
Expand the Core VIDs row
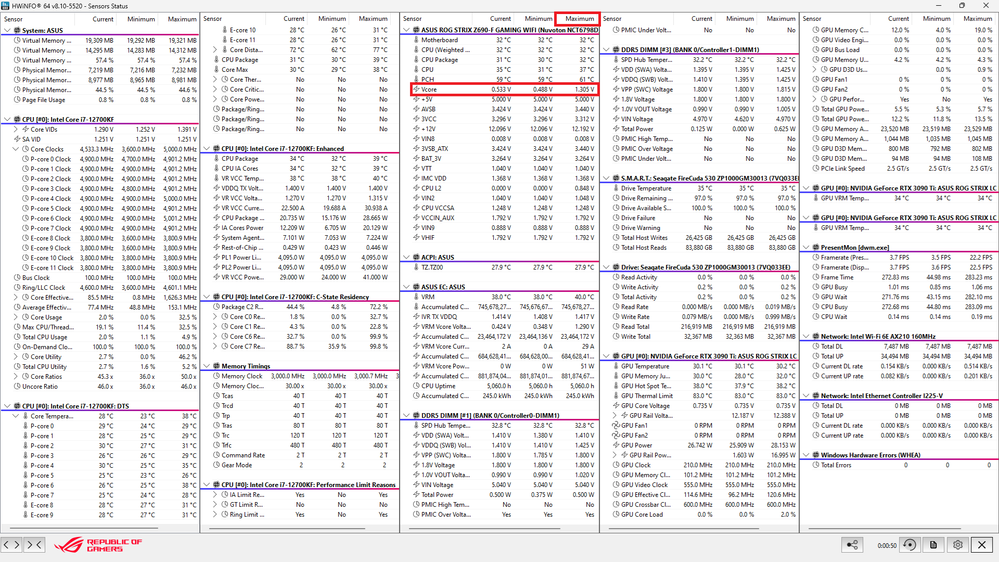coord(16,129)
